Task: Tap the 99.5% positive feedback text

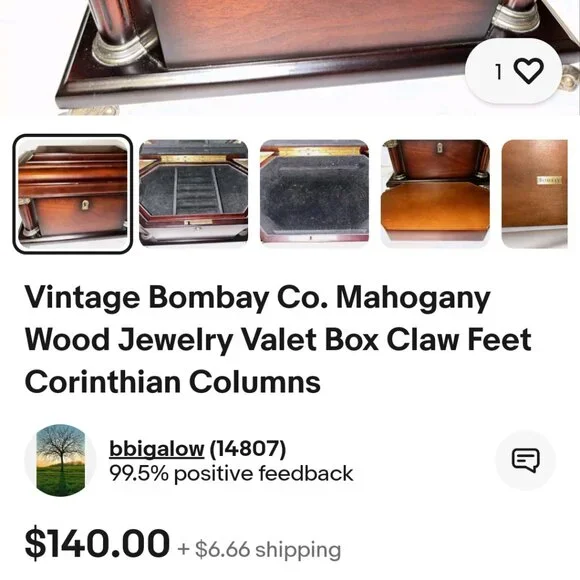Action: pyautogui.click(x=231, y=474)
